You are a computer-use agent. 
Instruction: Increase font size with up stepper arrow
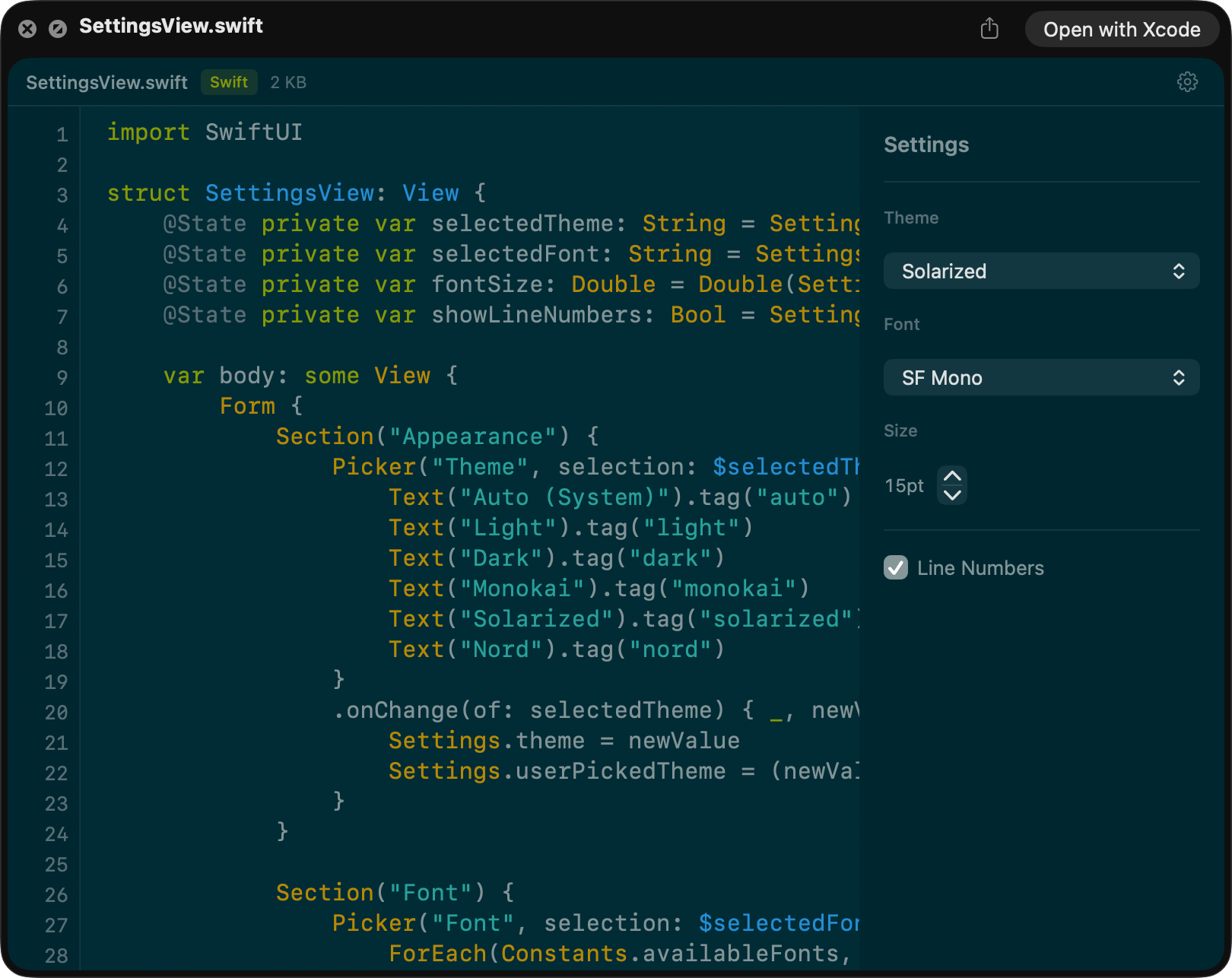coord(952,476)
